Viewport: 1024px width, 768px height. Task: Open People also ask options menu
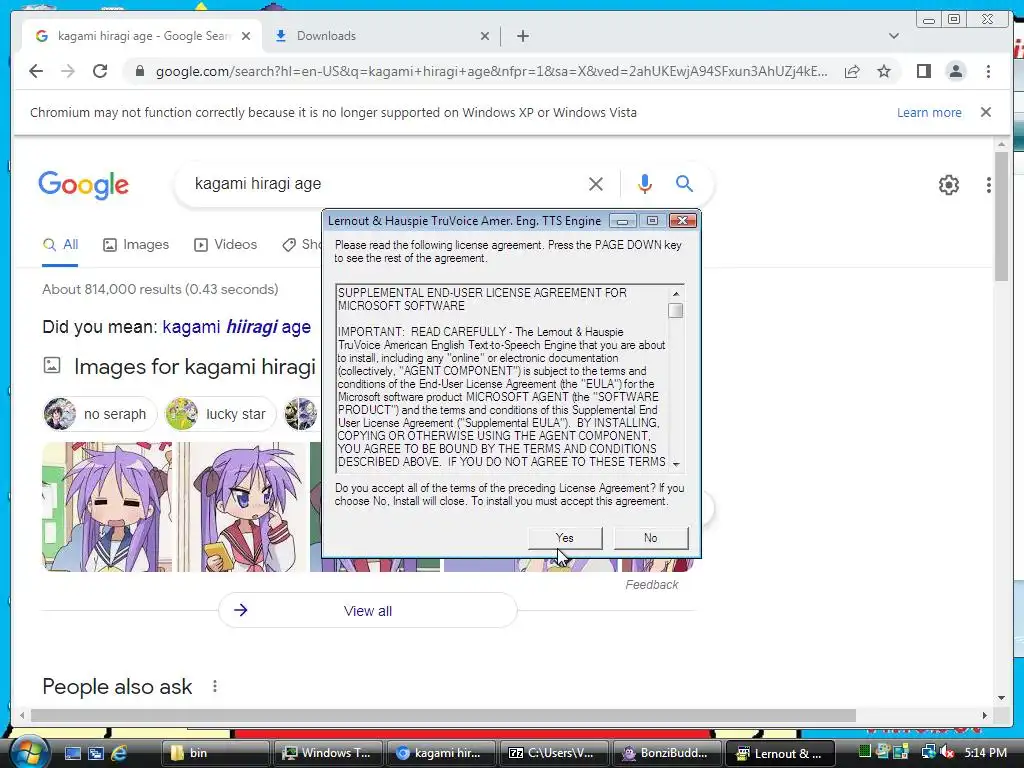[215, 686]
